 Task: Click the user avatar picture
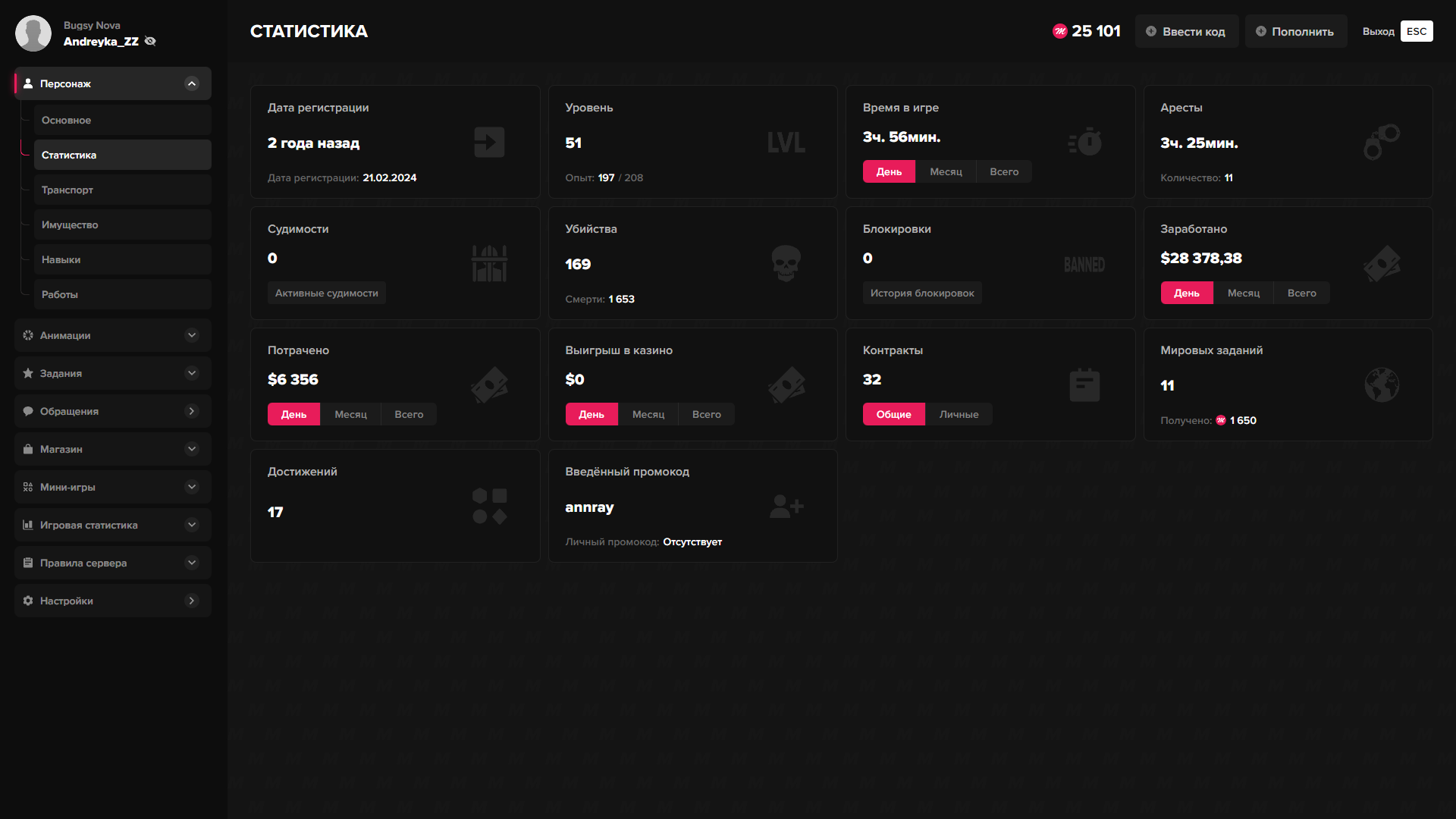[33, 33]
